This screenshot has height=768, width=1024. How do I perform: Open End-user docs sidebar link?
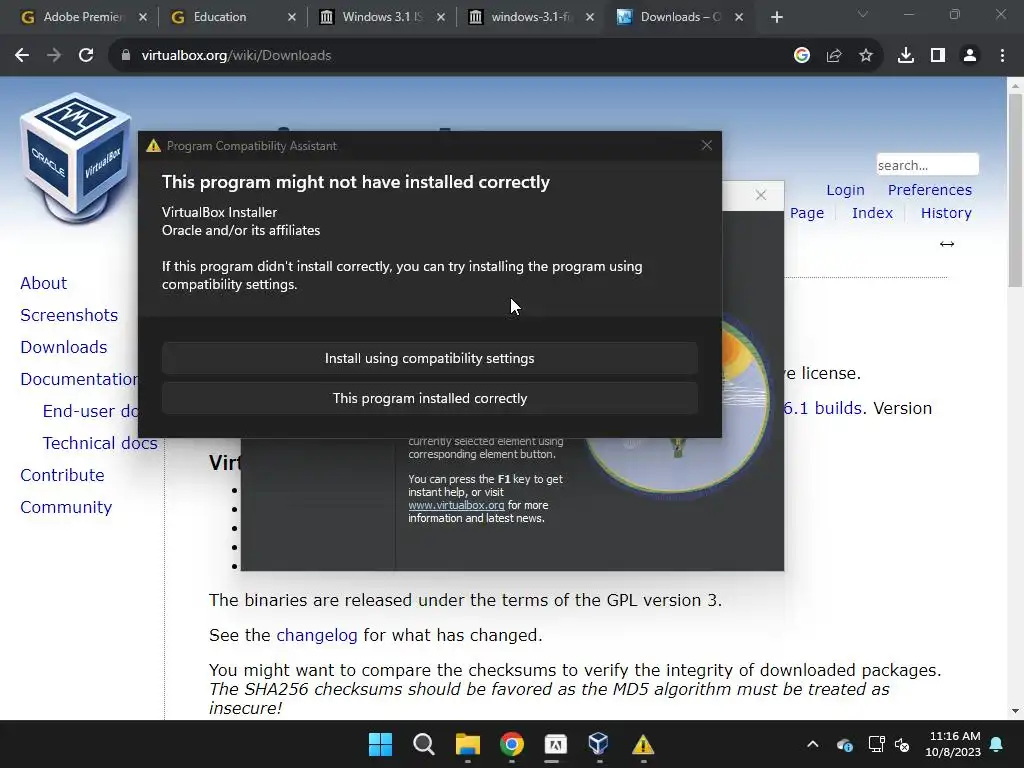[90, 411]
